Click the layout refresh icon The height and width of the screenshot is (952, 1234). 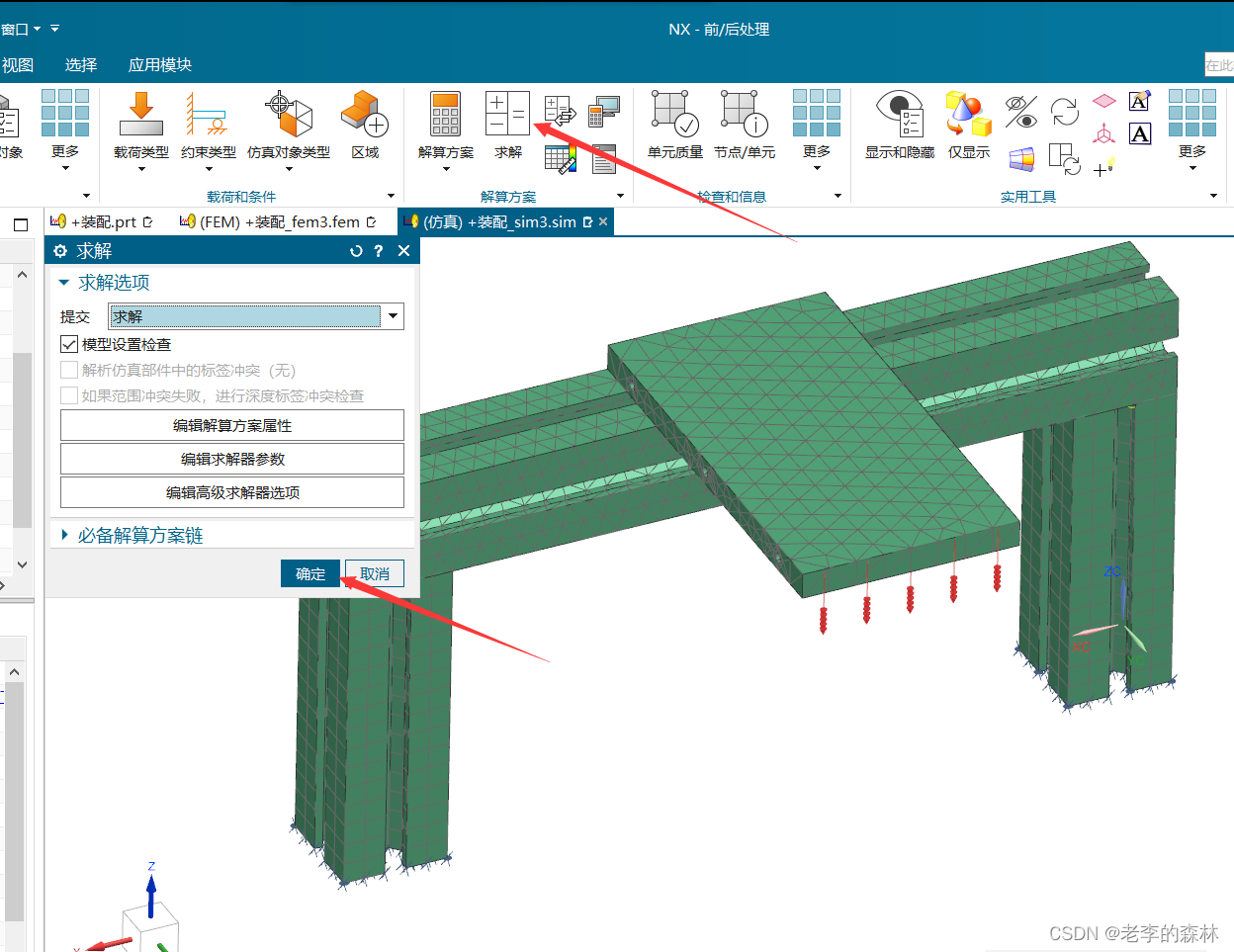pos(1065,159)
